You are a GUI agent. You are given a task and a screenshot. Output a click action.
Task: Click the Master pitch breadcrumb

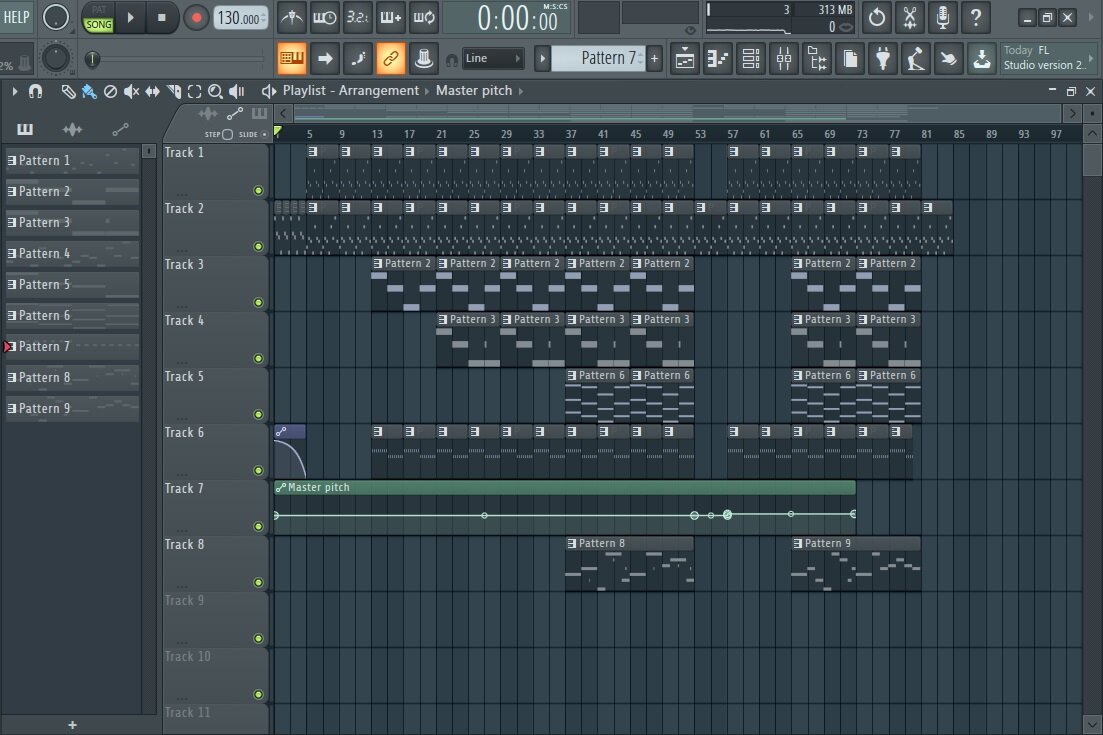tap(473, 91)
